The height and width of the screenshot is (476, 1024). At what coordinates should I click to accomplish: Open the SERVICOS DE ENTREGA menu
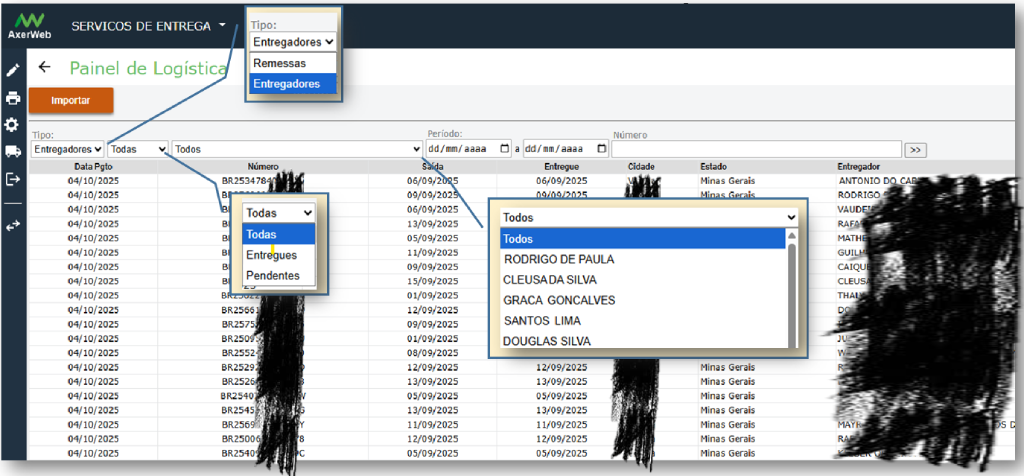click(149, 26)
